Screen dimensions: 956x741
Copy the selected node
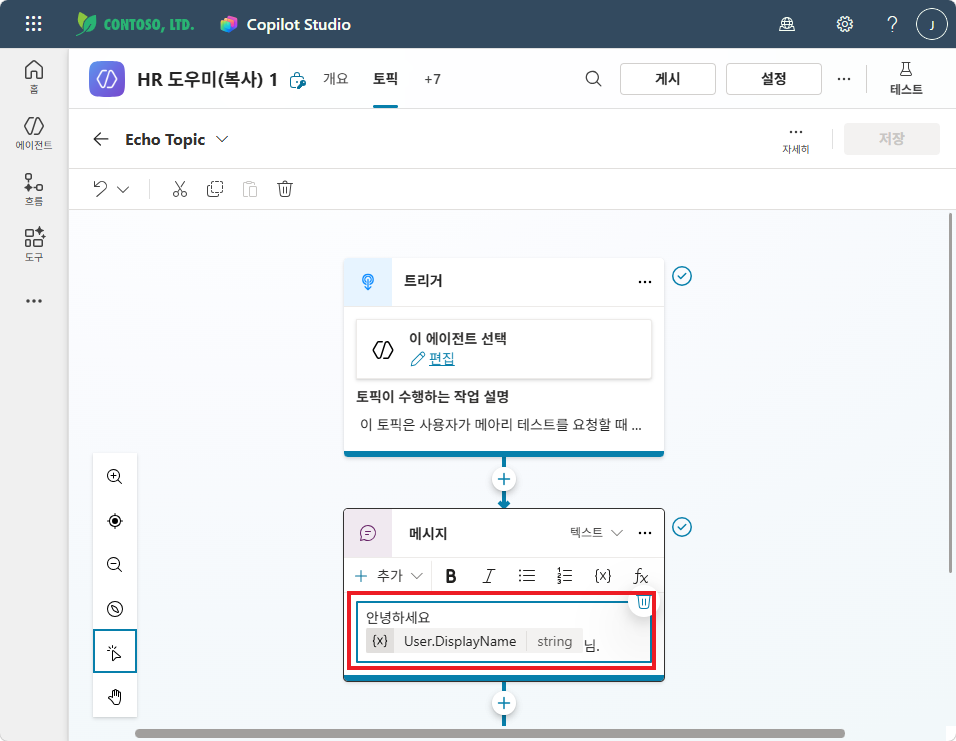pyautogui.click(x=215, y=189)
